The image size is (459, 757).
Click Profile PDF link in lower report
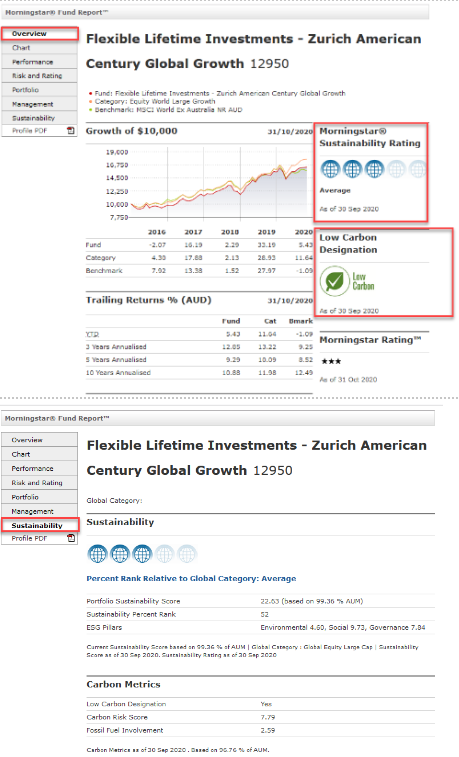29,538
